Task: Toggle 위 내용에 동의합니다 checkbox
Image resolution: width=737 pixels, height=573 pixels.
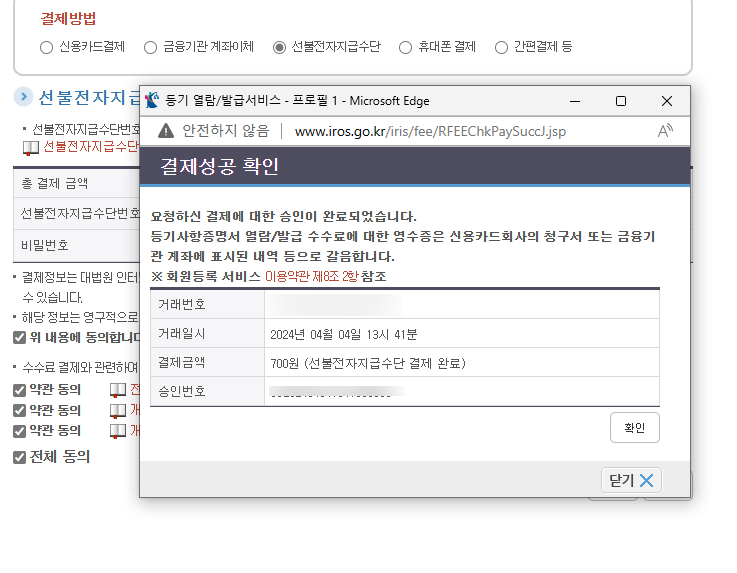Action: [x=19, y=338]
